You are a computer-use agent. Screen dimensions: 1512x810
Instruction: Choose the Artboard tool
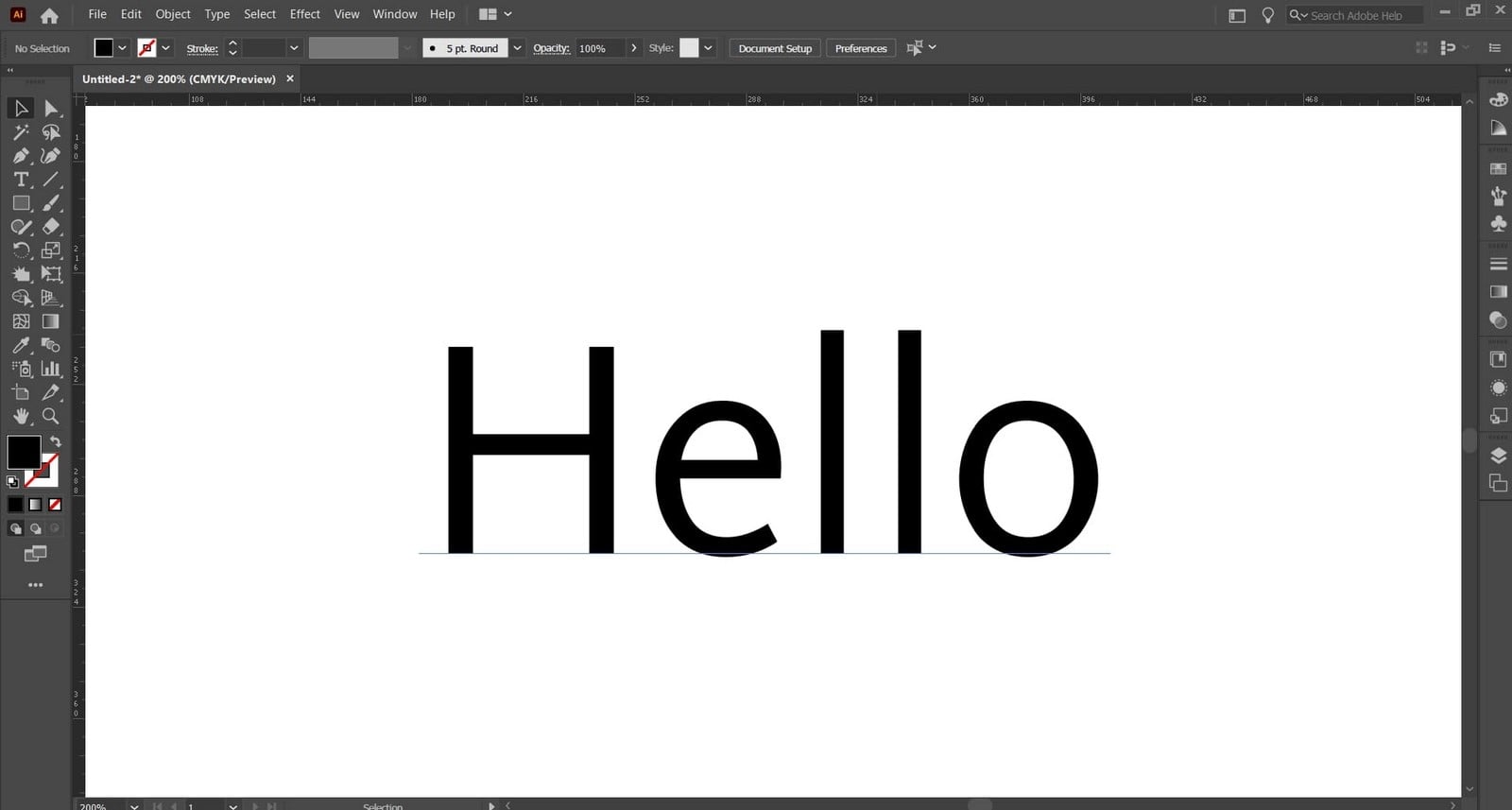pos(21,392)
